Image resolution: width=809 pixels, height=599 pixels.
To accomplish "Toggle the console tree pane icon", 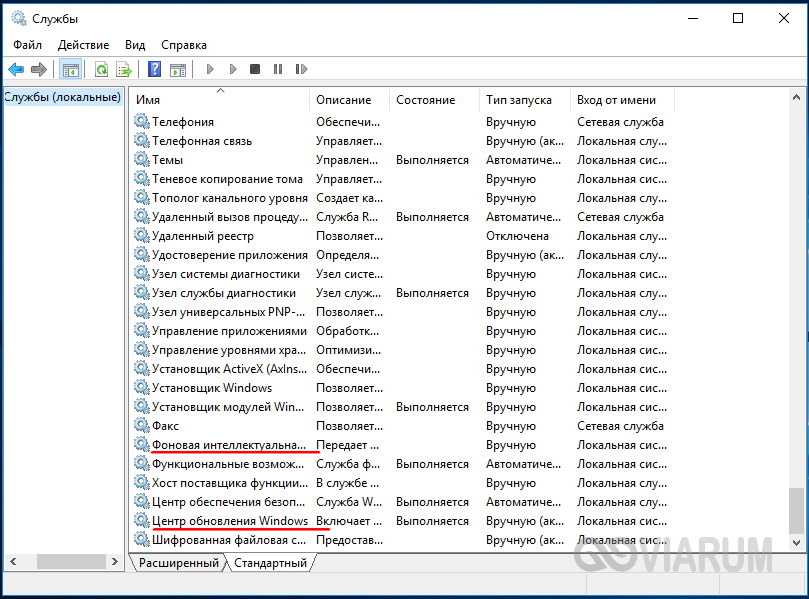I will coord(70,69).
